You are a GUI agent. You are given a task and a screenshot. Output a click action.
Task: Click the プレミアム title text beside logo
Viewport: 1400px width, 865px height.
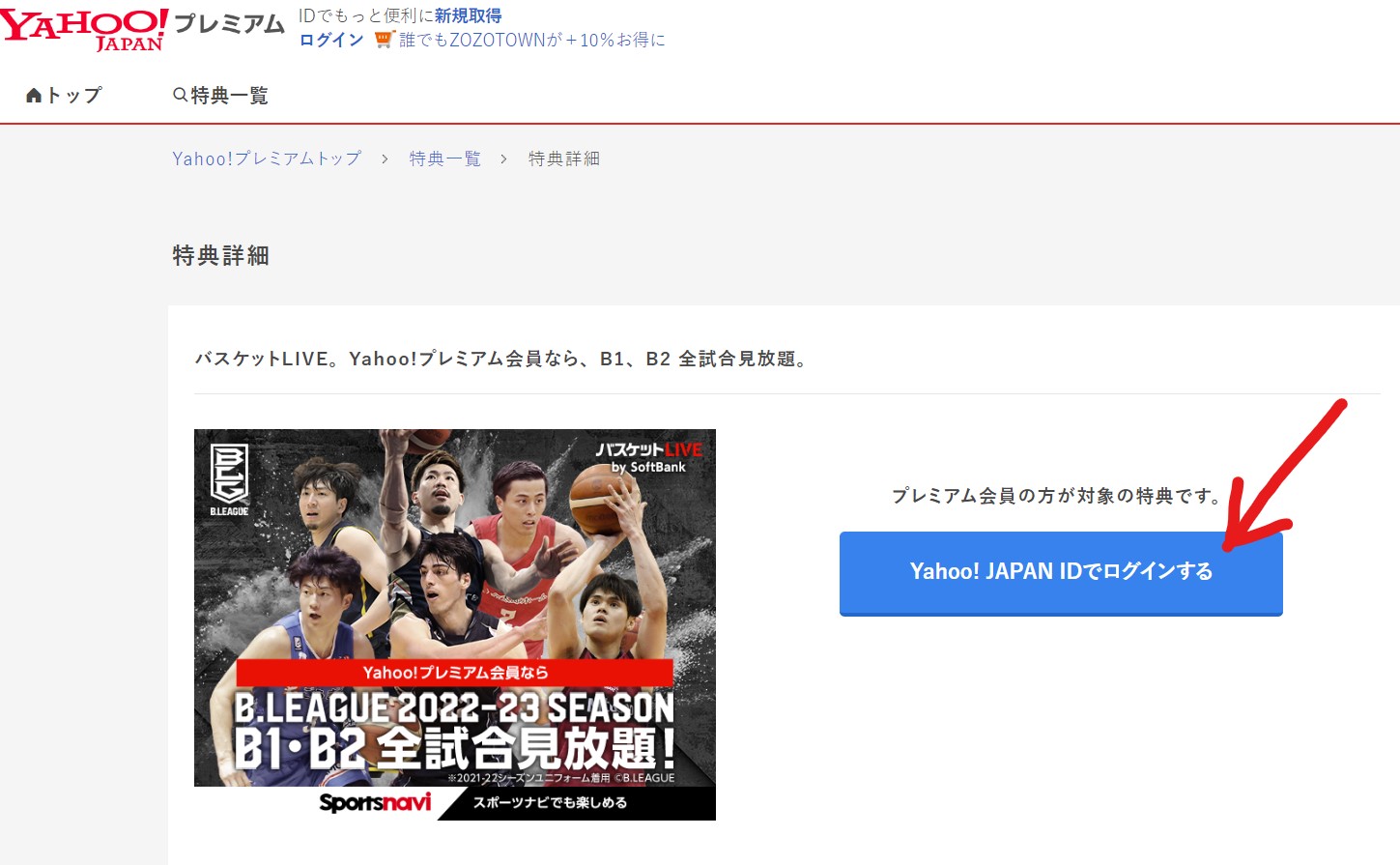[229, 24]
